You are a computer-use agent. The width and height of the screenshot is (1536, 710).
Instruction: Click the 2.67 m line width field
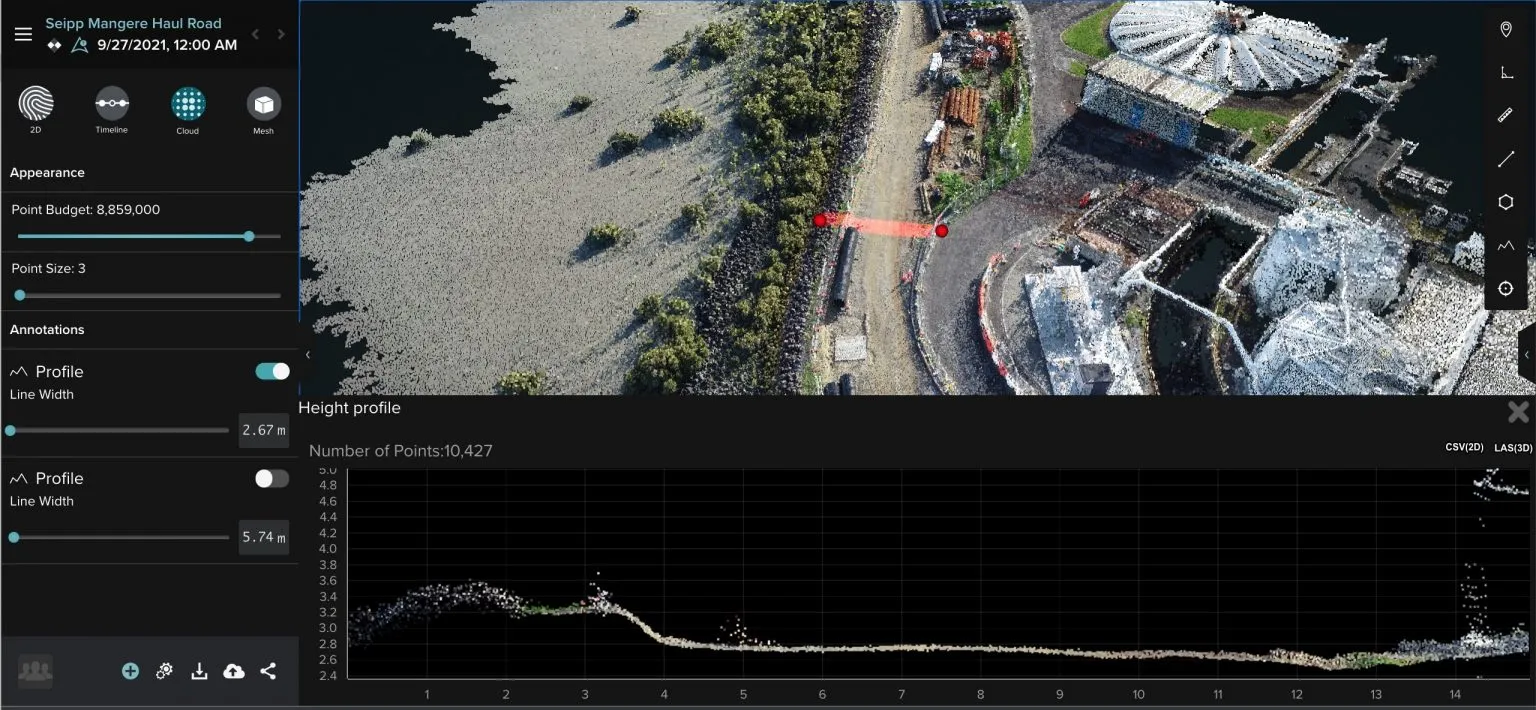tap(264, 430)
